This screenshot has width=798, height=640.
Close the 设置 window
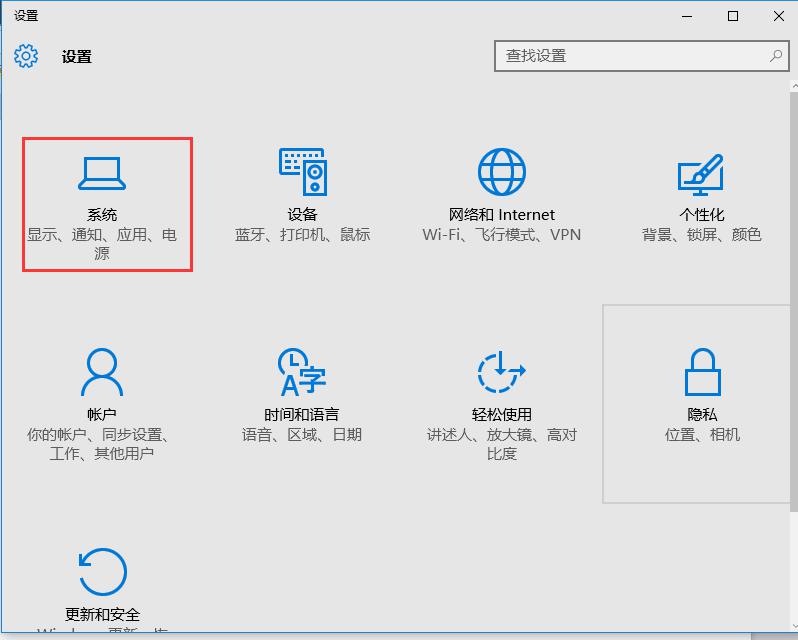point(779,16)
